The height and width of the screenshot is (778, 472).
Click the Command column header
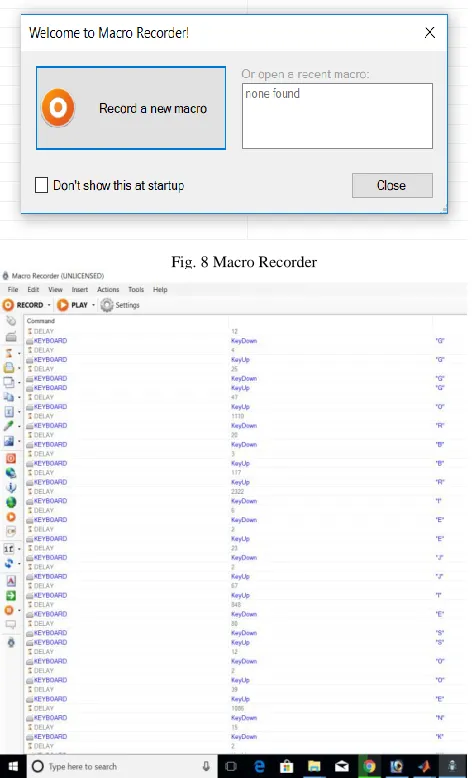pos(127,321)
